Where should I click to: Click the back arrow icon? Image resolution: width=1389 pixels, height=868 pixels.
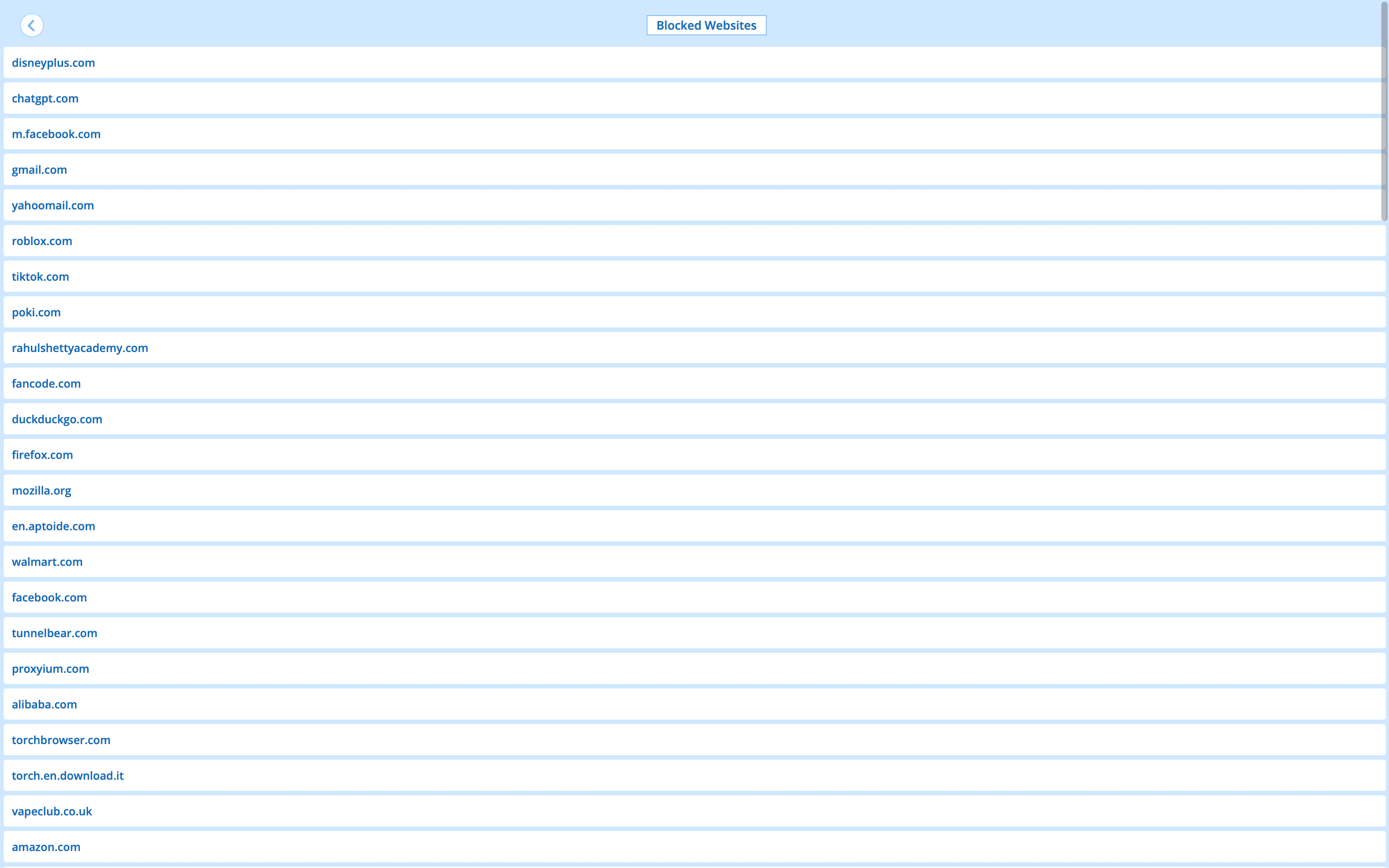tap(31, 25)
